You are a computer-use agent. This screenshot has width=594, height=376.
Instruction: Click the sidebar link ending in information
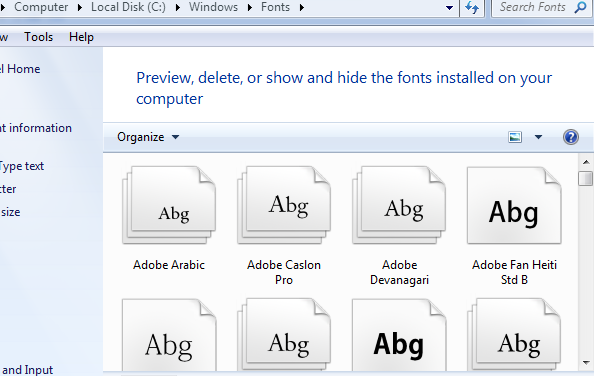point(36,128)
